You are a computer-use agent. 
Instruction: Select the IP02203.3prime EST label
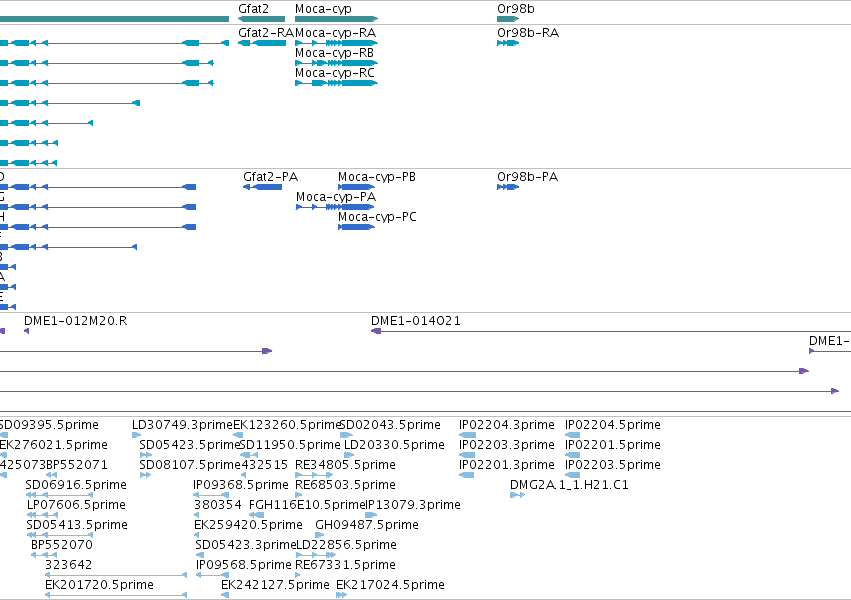click(x=507, y=445)
